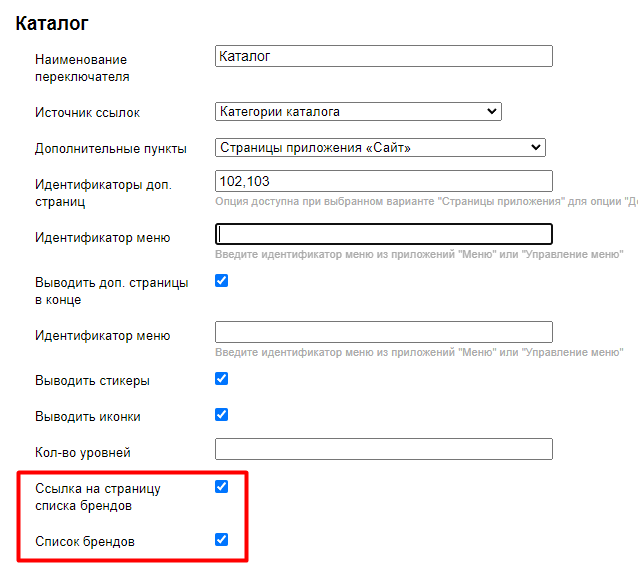Click the 'Наименование переключателя' text field
Screen dimensions: 638x572
pyautogui.click(x=384, y=56)
